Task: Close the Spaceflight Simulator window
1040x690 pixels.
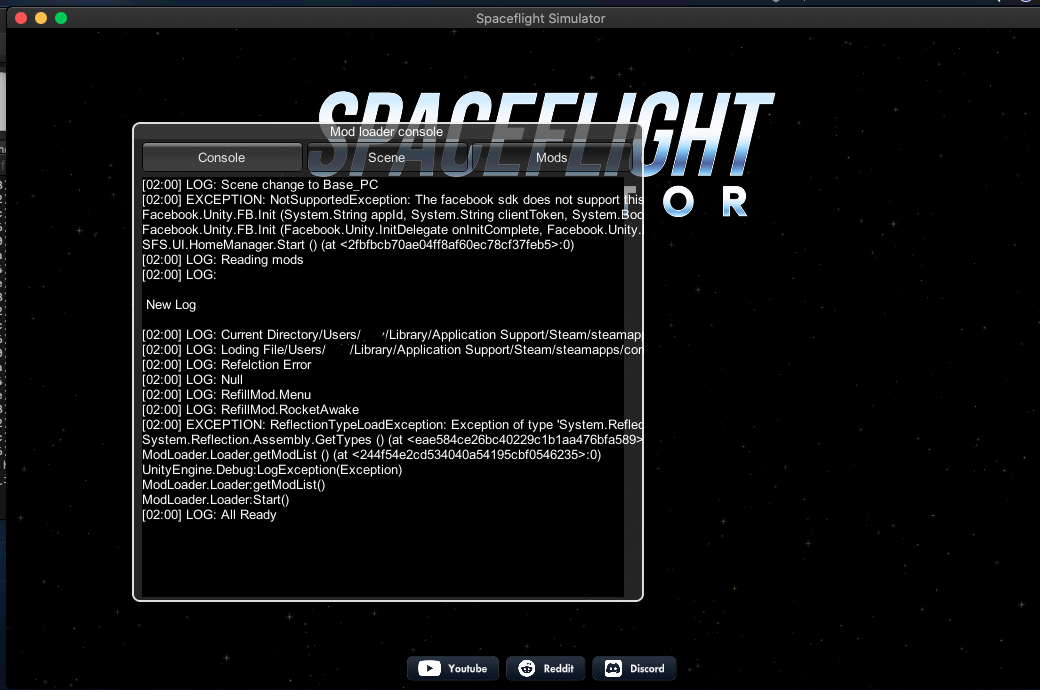Action: click(21, 18)
